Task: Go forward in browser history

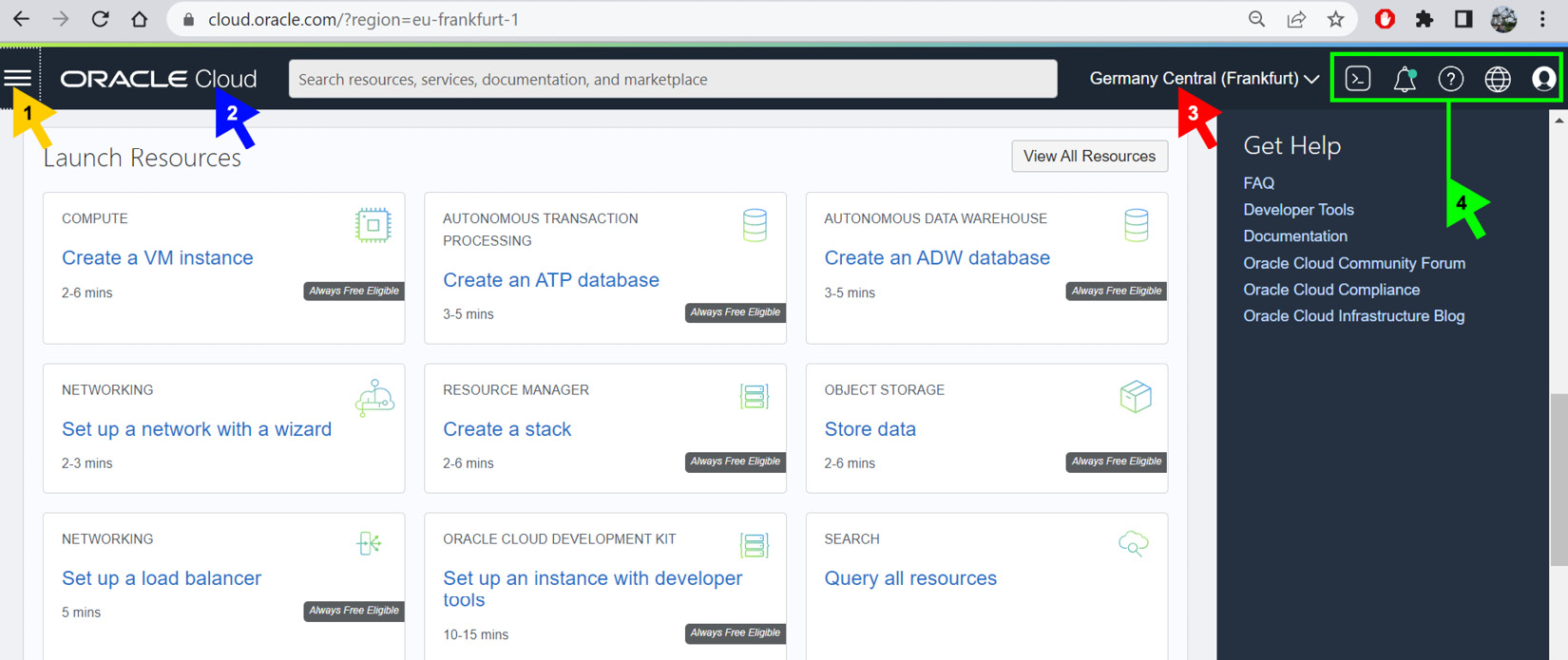Action: (61, 19)
